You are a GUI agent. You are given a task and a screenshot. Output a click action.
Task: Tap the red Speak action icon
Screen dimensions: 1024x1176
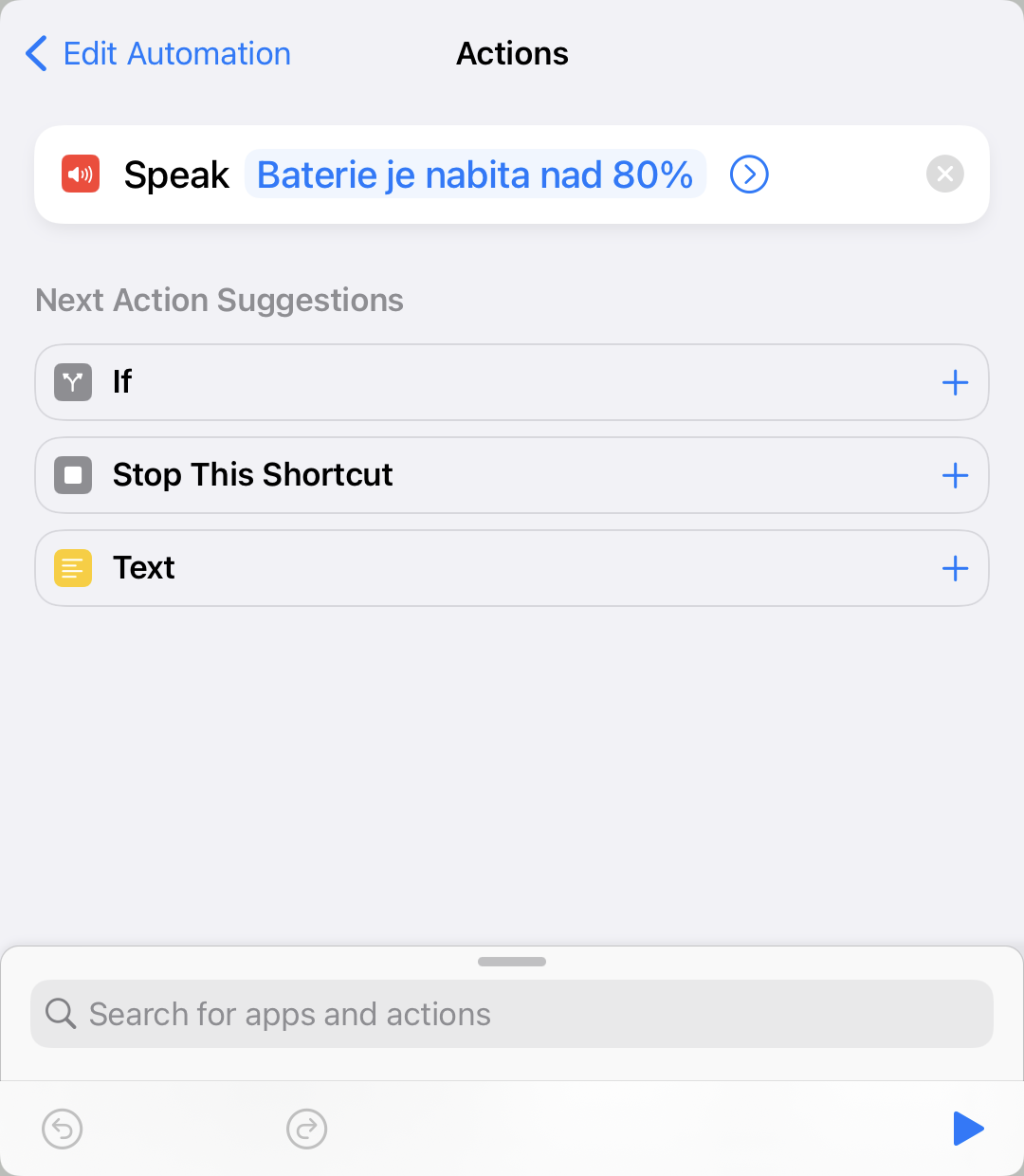(x=81, y=175)
